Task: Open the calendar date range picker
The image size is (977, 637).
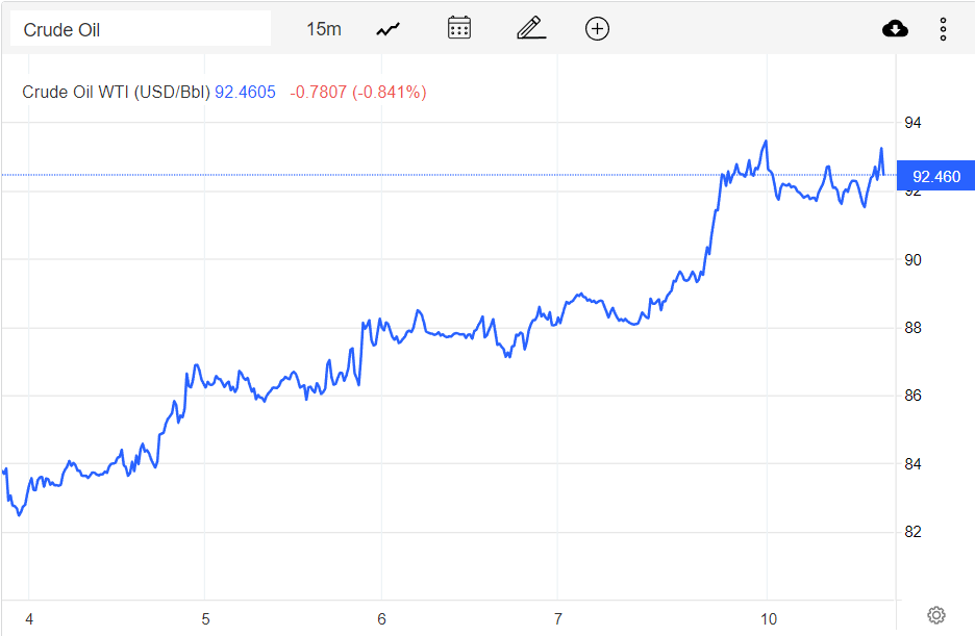Action: click(459, 28)
